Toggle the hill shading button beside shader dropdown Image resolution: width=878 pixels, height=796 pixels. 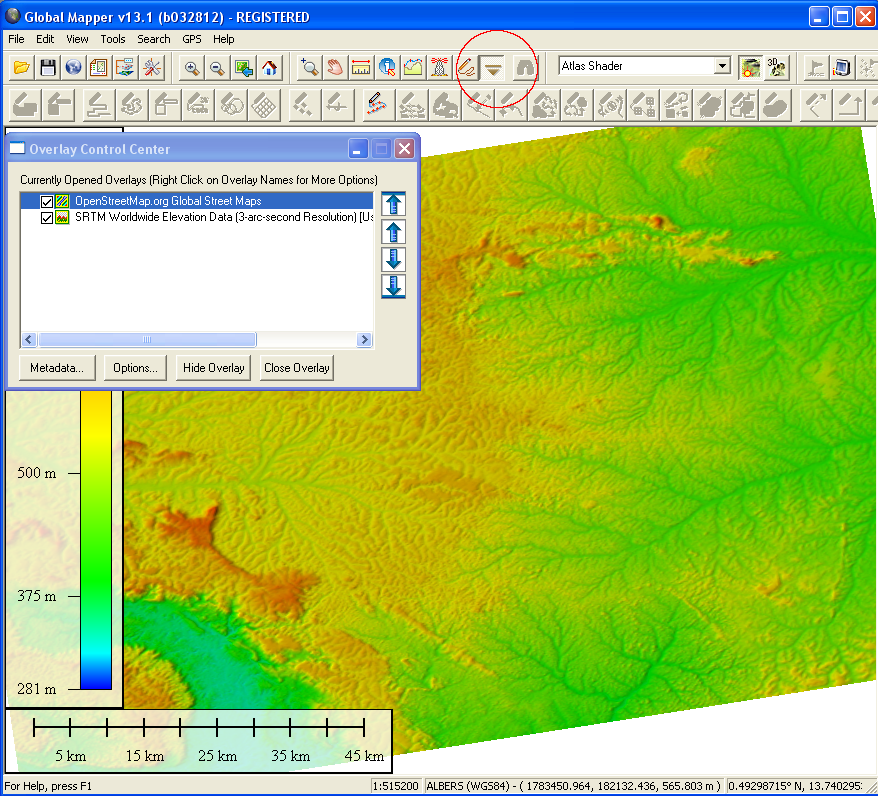[750, 67]
